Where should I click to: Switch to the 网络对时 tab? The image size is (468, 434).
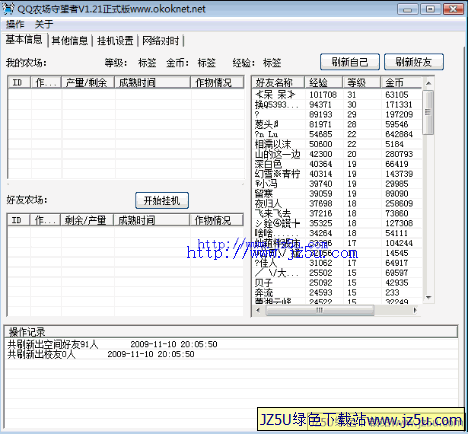[160, 41]
